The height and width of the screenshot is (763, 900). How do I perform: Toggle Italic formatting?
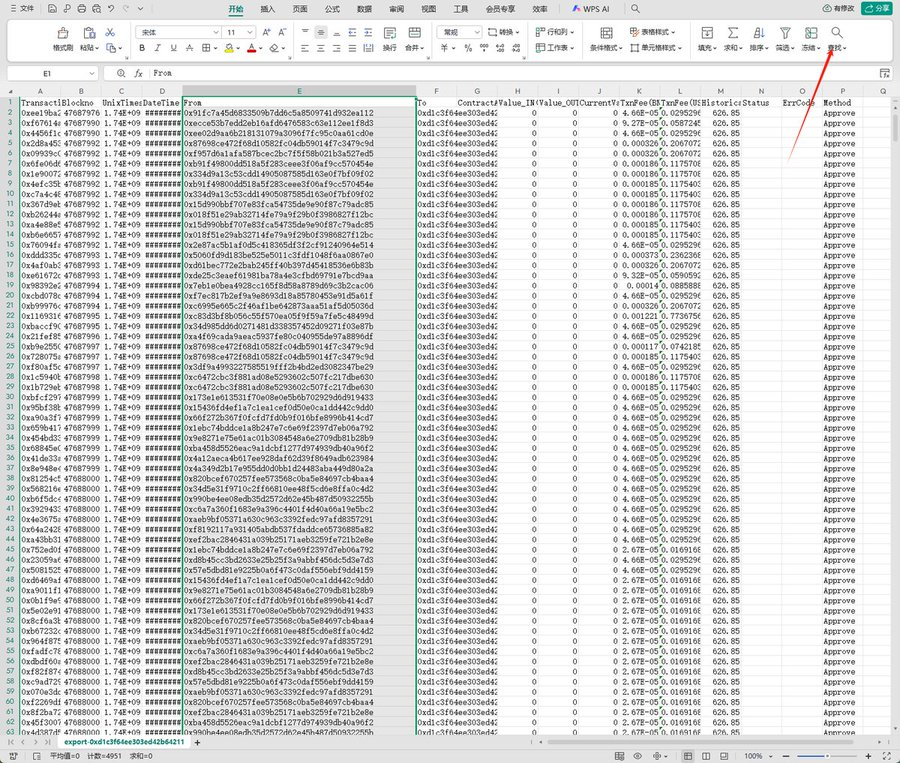pyautogui.click(x=157, y=48)
